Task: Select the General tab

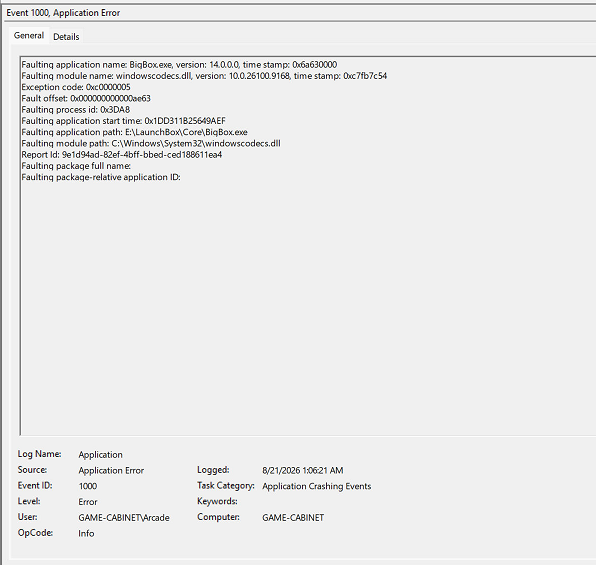Action: [29, 35]
